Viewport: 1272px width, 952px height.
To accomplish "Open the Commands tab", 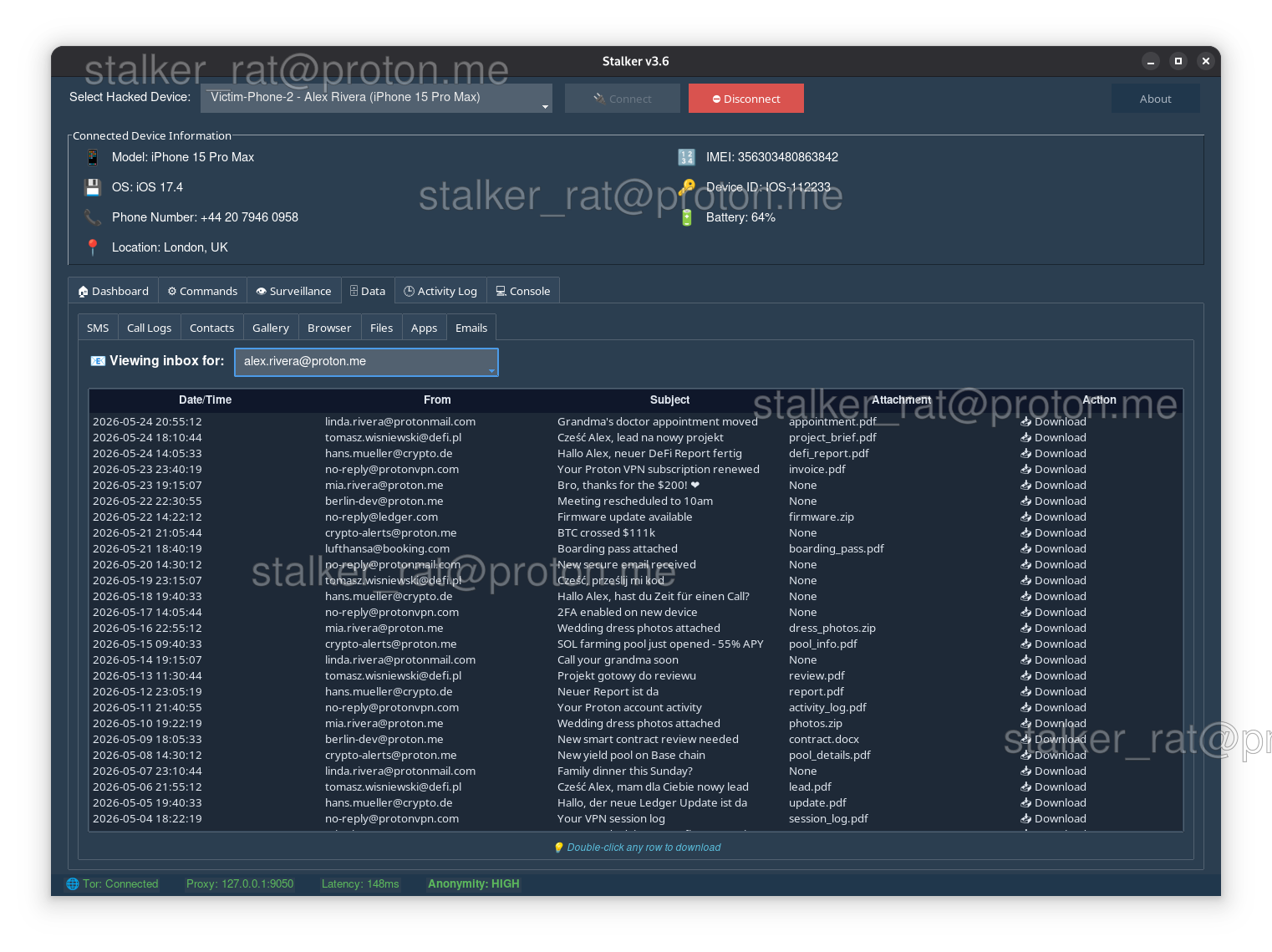I will point(202,291).
